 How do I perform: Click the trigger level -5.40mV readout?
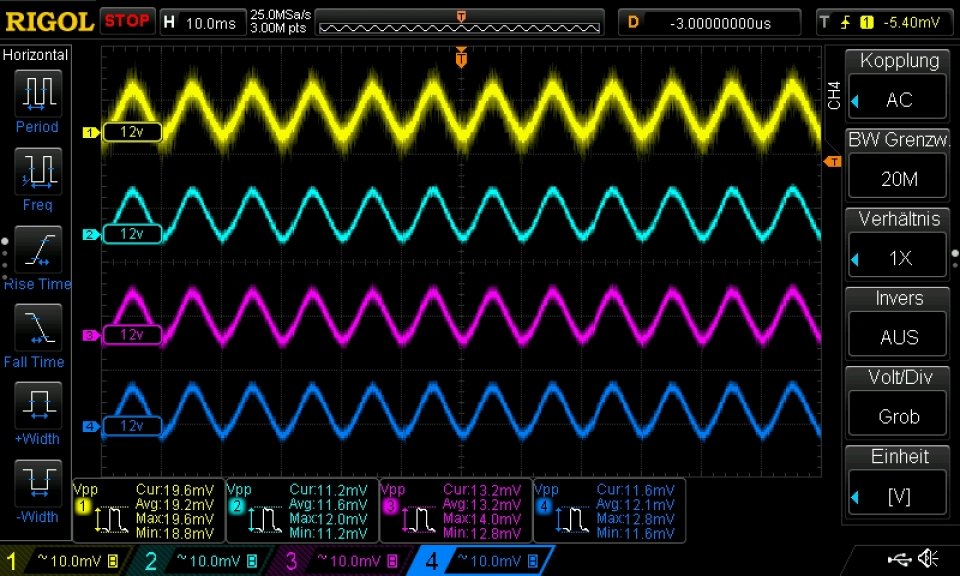[x=911, y=23]
